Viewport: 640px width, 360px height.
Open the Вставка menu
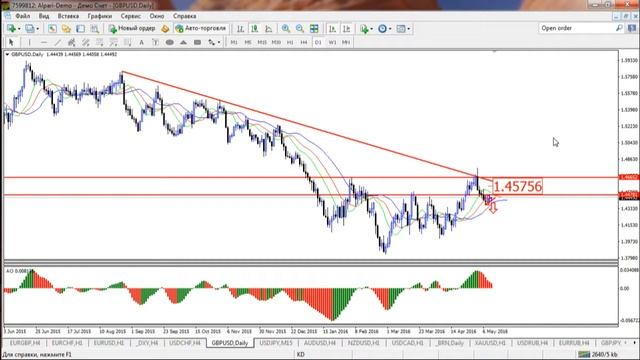pos(68,16)
